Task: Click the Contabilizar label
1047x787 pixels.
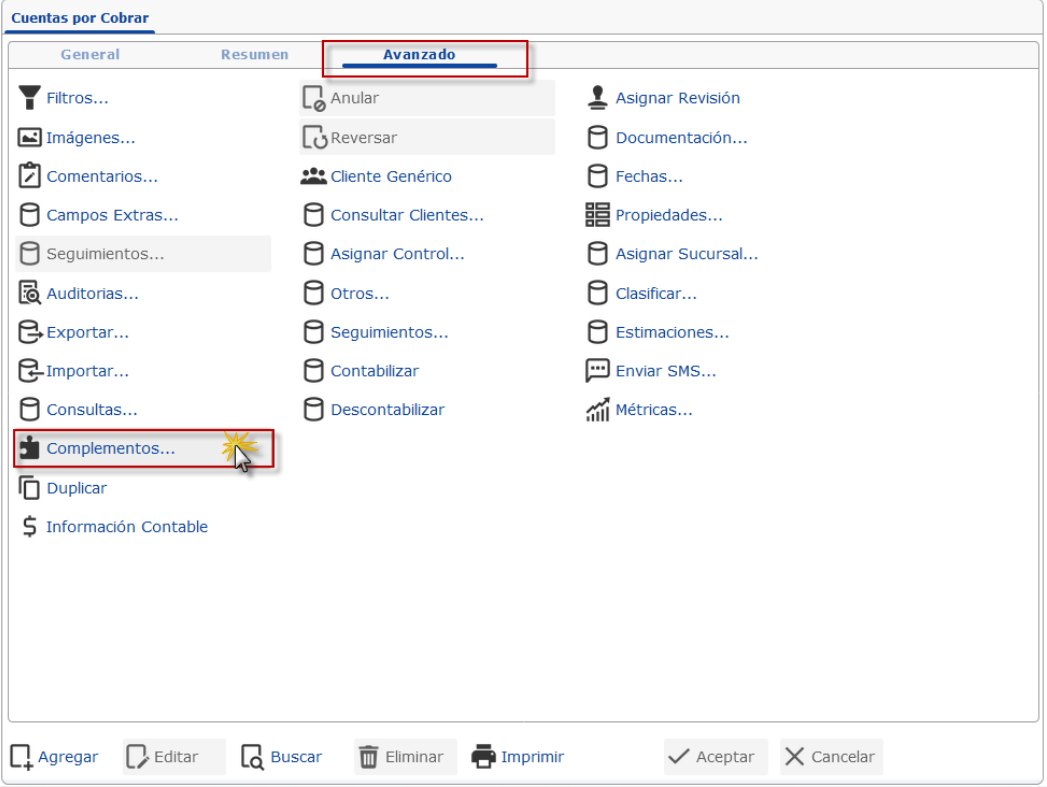Action: (x=375, y=370)
